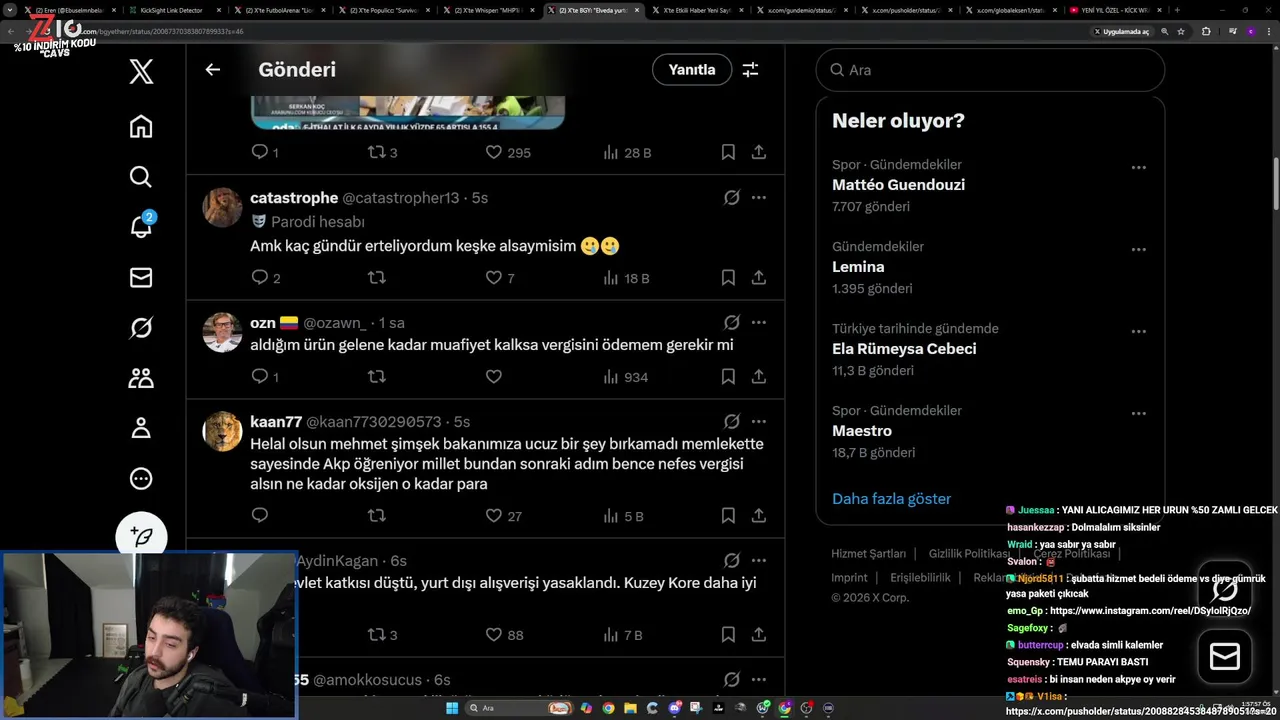Open Messages envelope in sidebar
Image resolution: width=1280 pixels, height=720 pixels.
click(141, 277)
